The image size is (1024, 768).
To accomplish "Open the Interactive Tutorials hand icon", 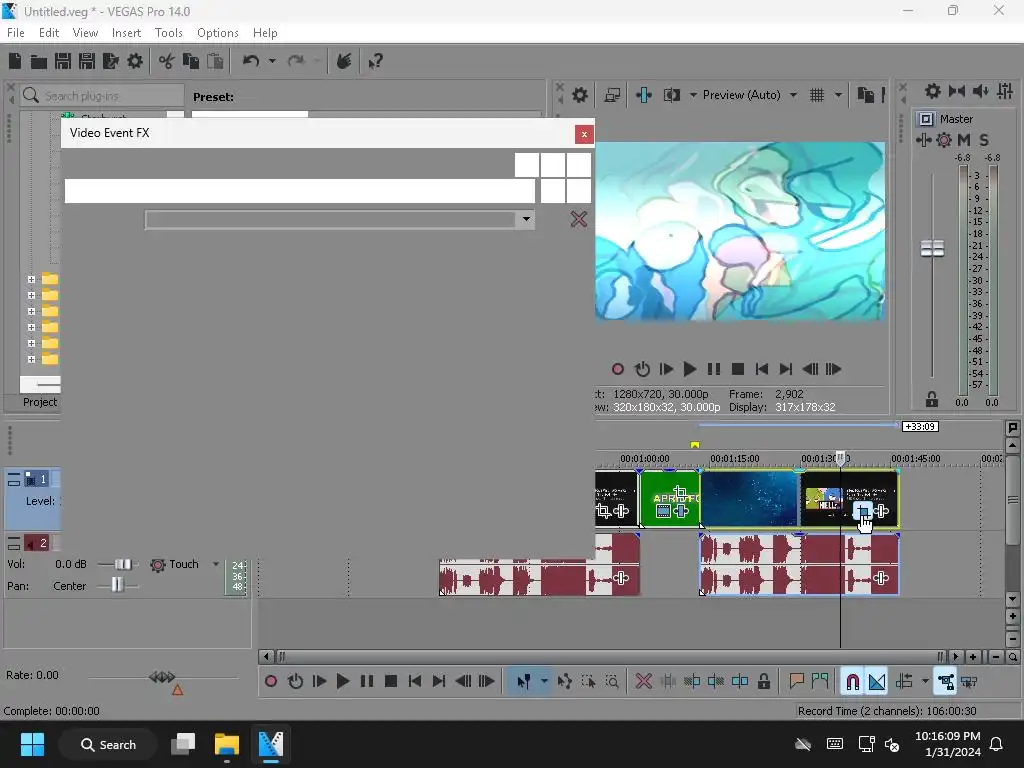I will [x=344, y=61].
